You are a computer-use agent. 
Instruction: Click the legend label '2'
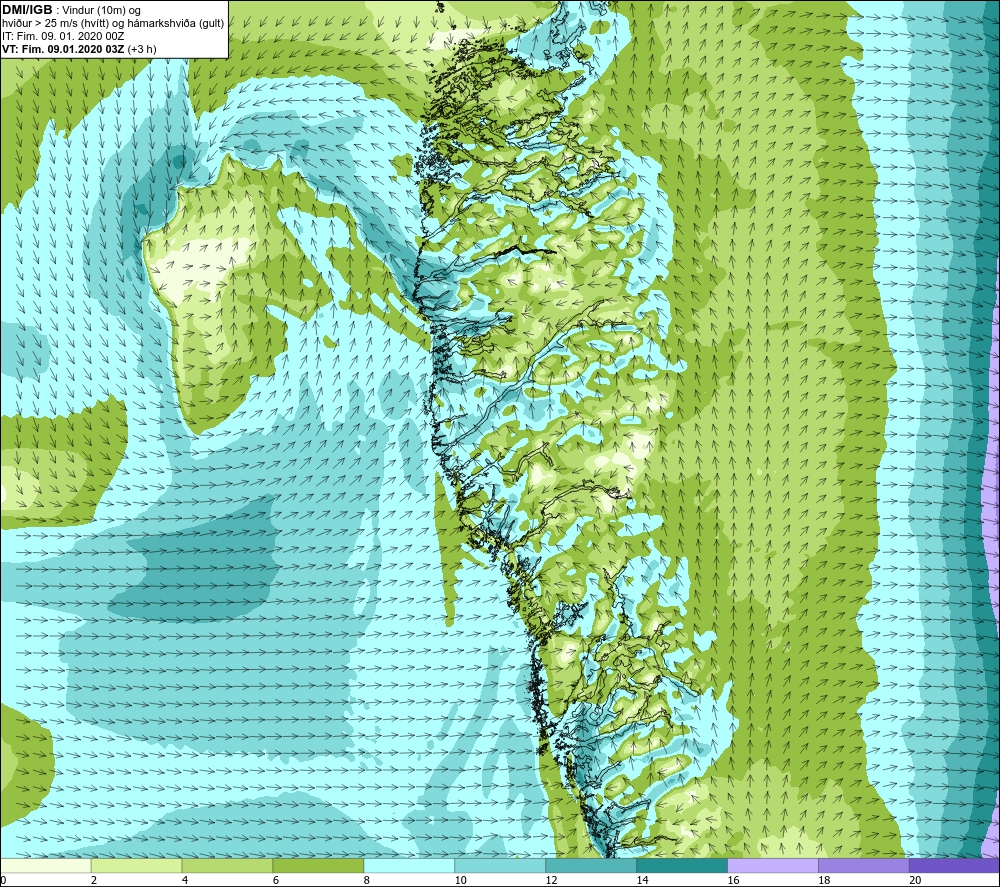[x=94, y=880]
